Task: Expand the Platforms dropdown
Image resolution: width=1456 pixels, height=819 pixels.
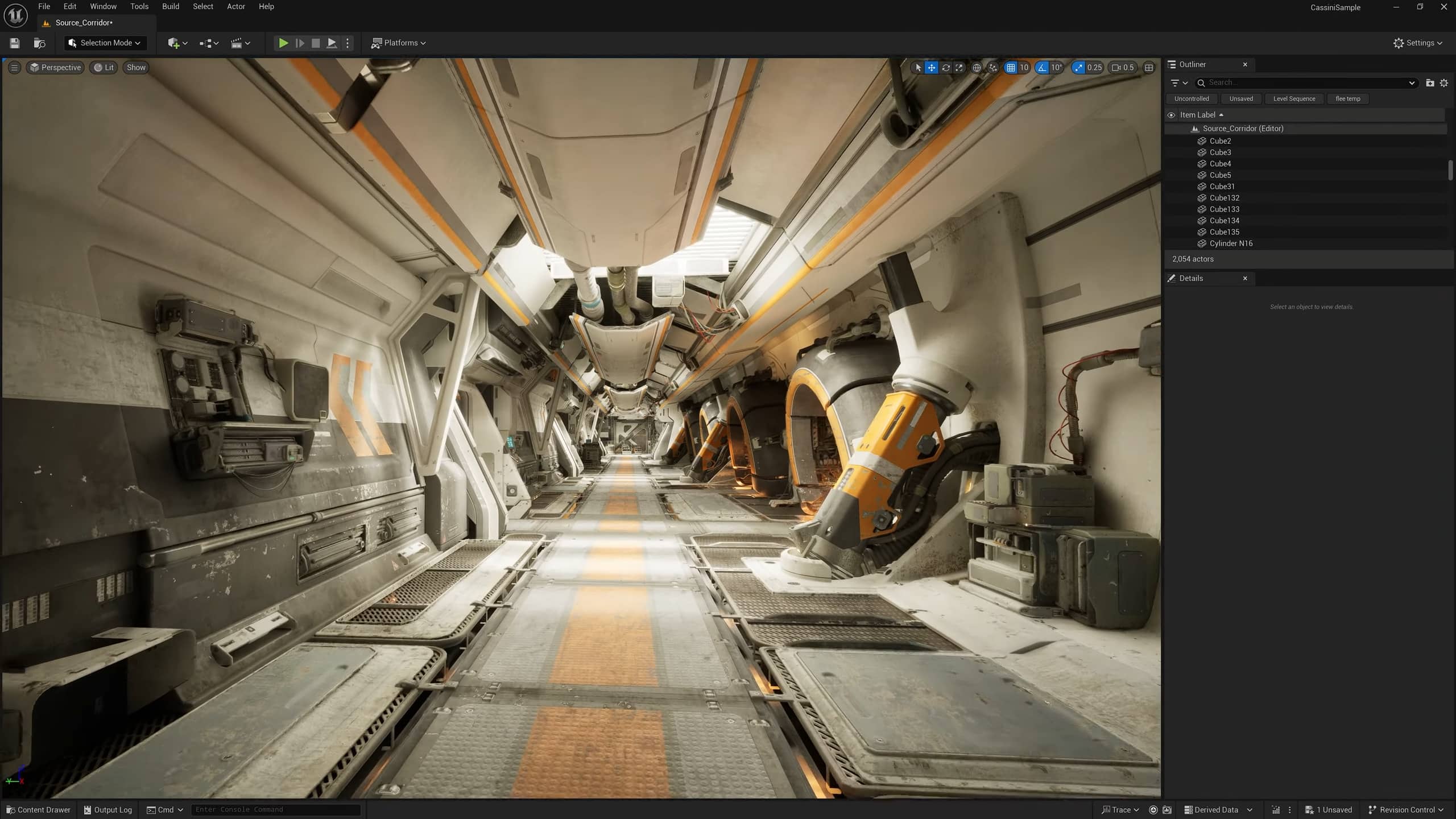Action: pos(398,43)
